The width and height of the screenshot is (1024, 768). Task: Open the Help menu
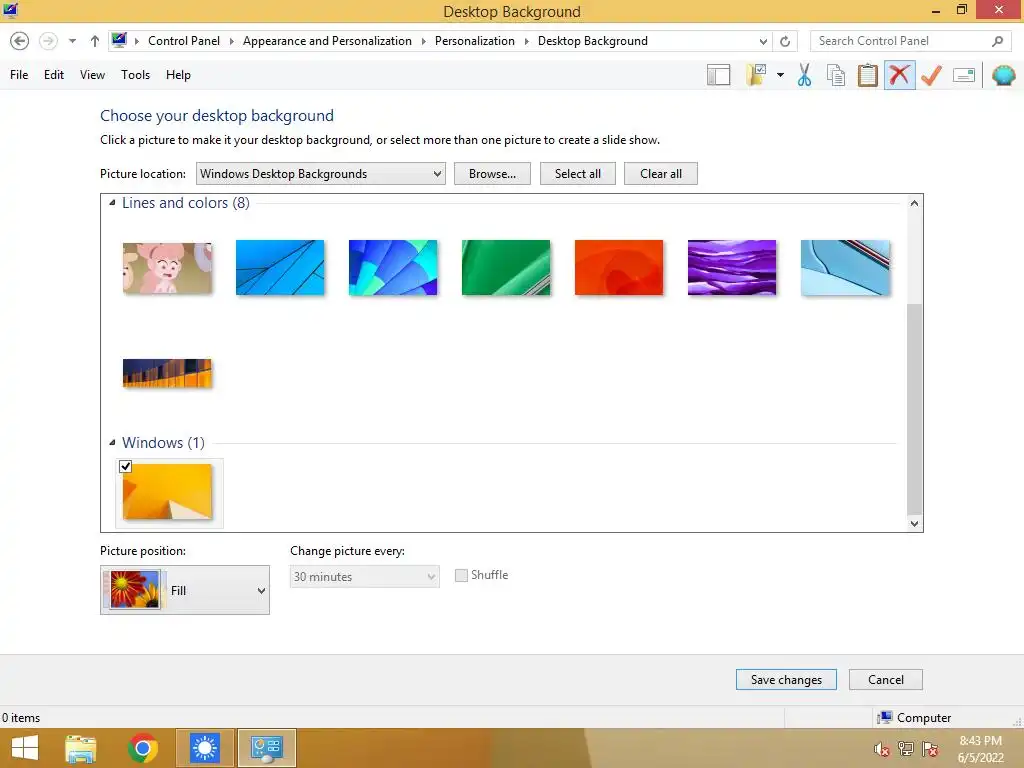pos(178,75)
